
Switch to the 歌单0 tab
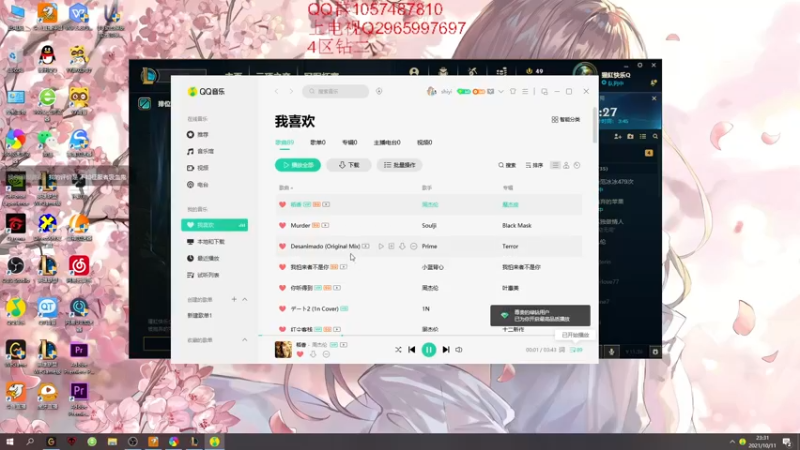click(317, 143)
